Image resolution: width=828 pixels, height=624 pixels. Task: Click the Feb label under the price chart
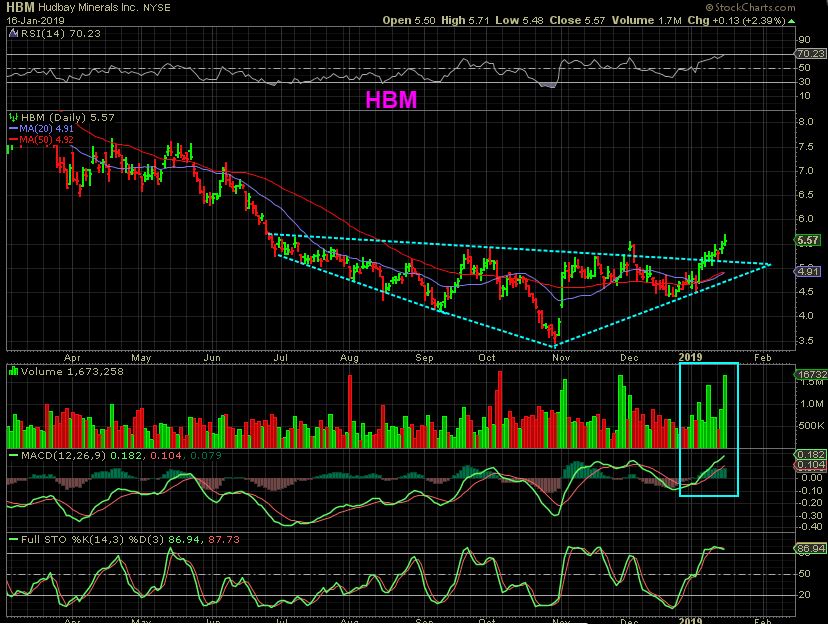763,357
